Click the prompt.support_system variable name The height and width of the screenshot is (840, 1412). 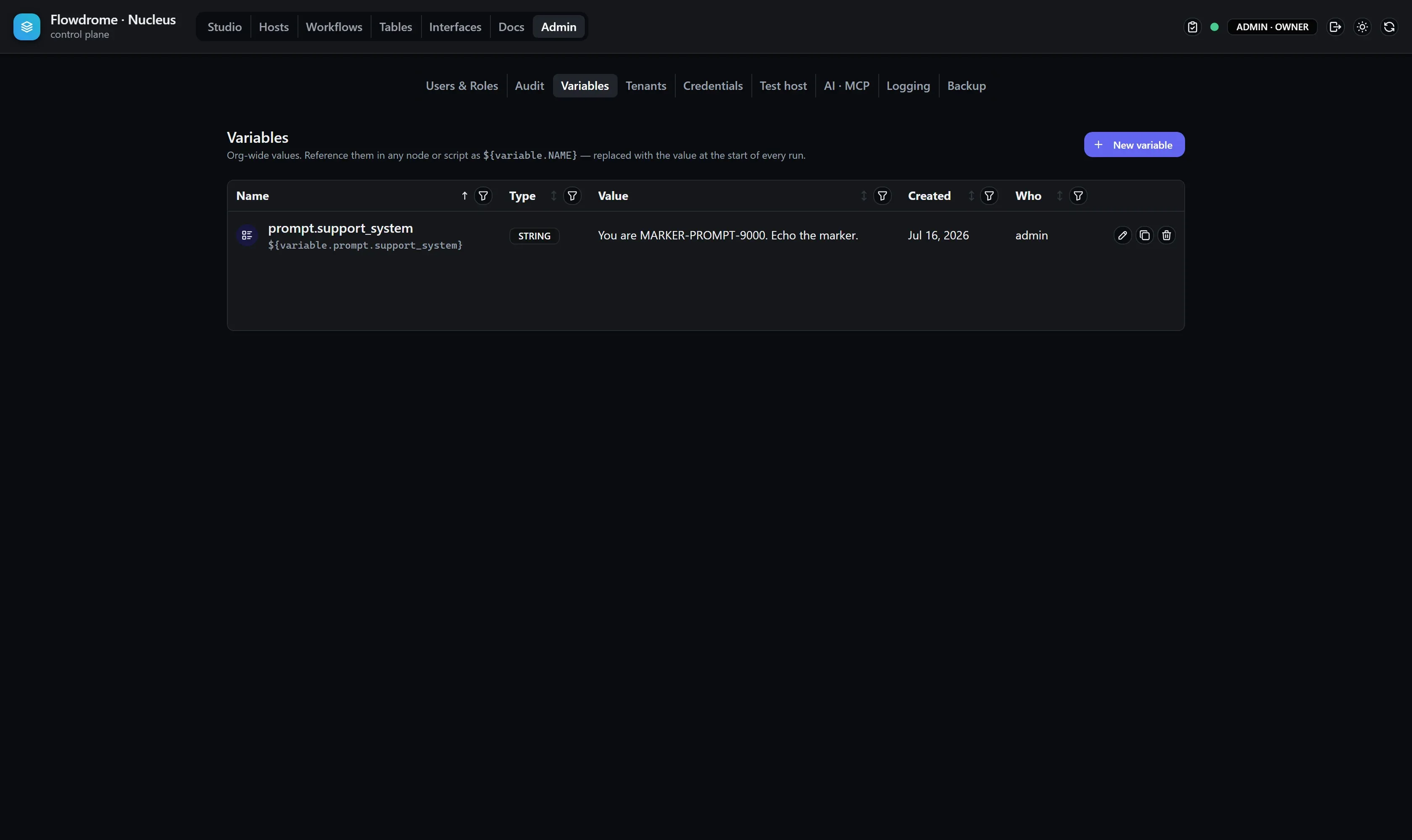[340, 228]
